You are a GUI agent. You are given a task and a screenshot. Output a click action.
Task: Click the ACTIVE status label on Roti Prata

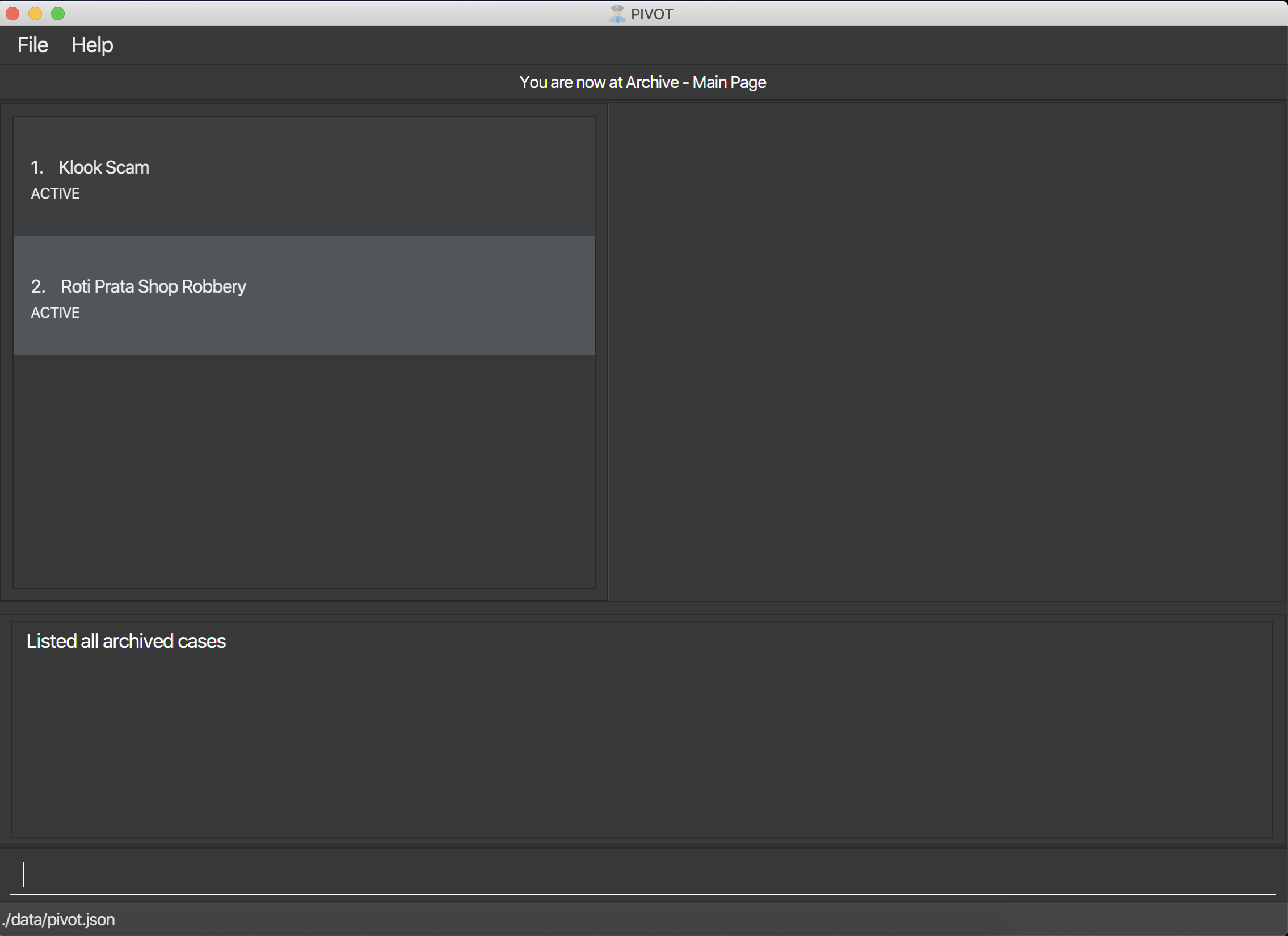tap(55, 313)
